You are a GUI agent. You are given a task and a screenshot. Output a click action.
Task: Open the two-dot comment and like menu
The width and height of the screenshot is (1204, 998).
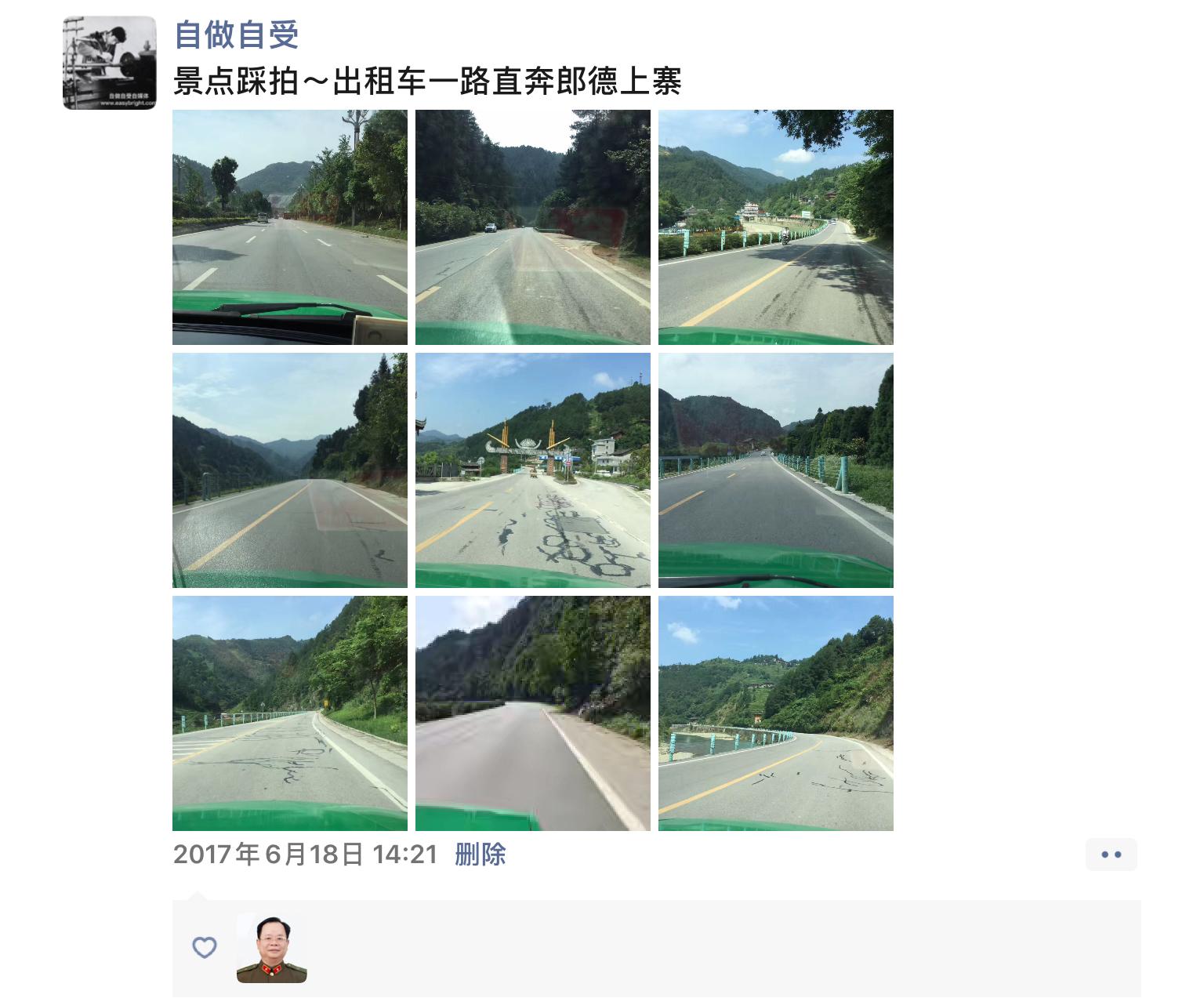pyautogui.click(x=1112, y=855)
